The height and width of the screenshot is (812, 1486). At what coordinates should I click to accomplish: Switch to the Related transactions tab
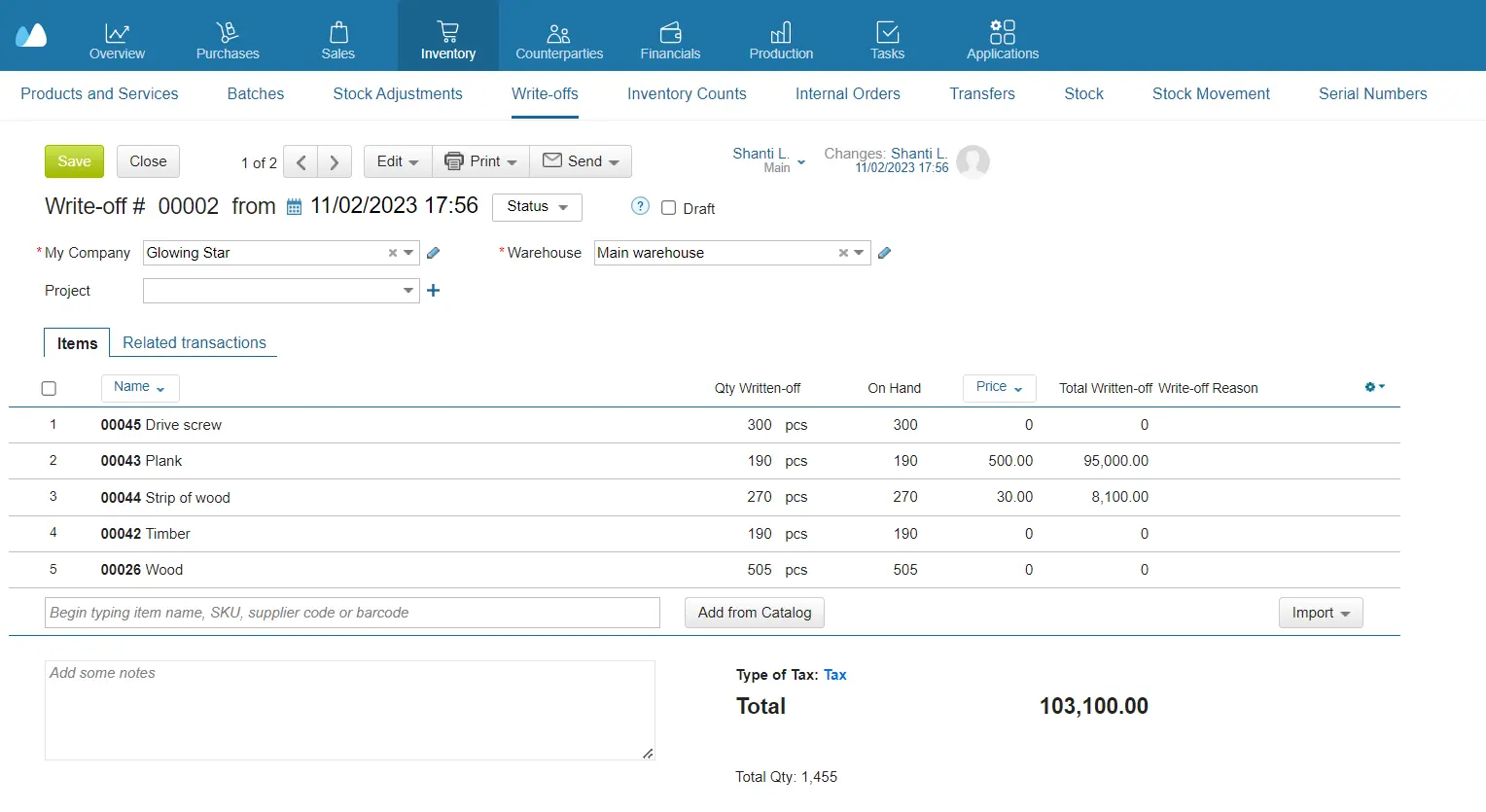[x=195, y=342]
